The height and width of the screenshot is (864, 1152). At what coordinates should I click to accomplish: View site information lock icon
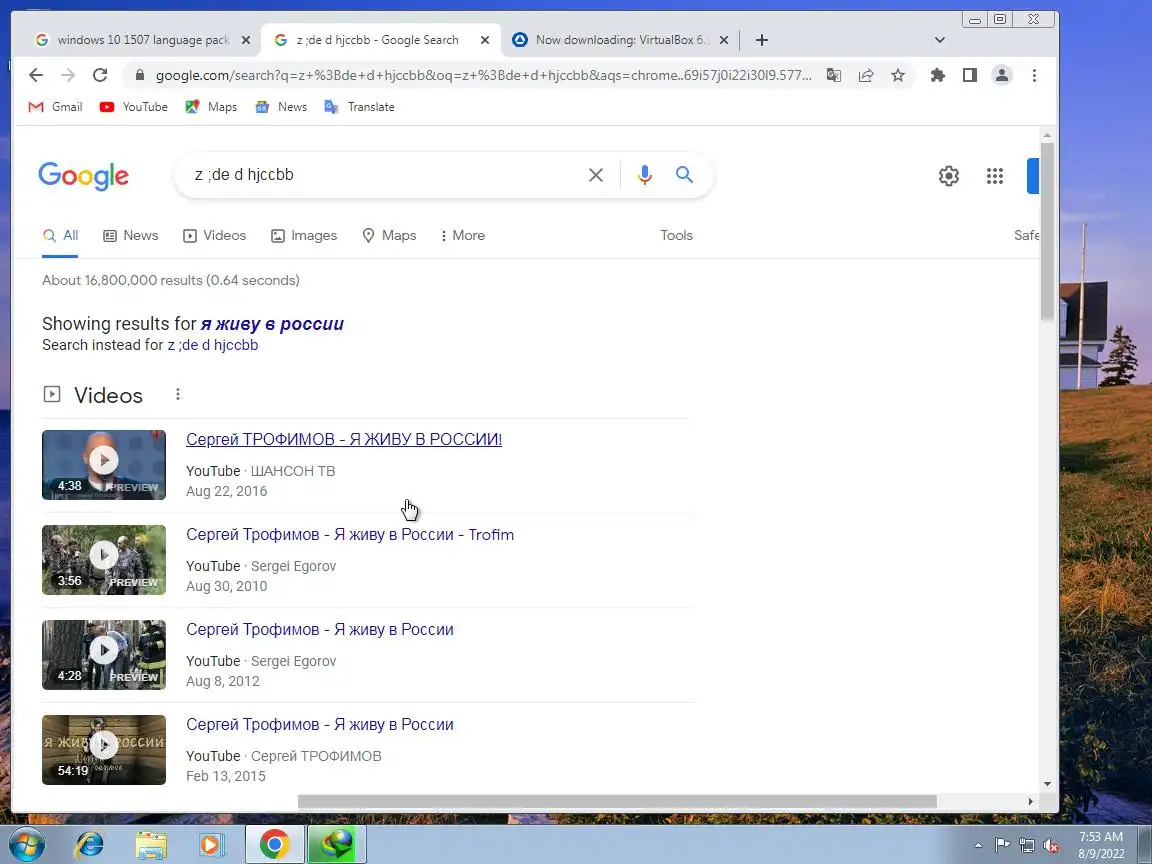tap(139, 75)
